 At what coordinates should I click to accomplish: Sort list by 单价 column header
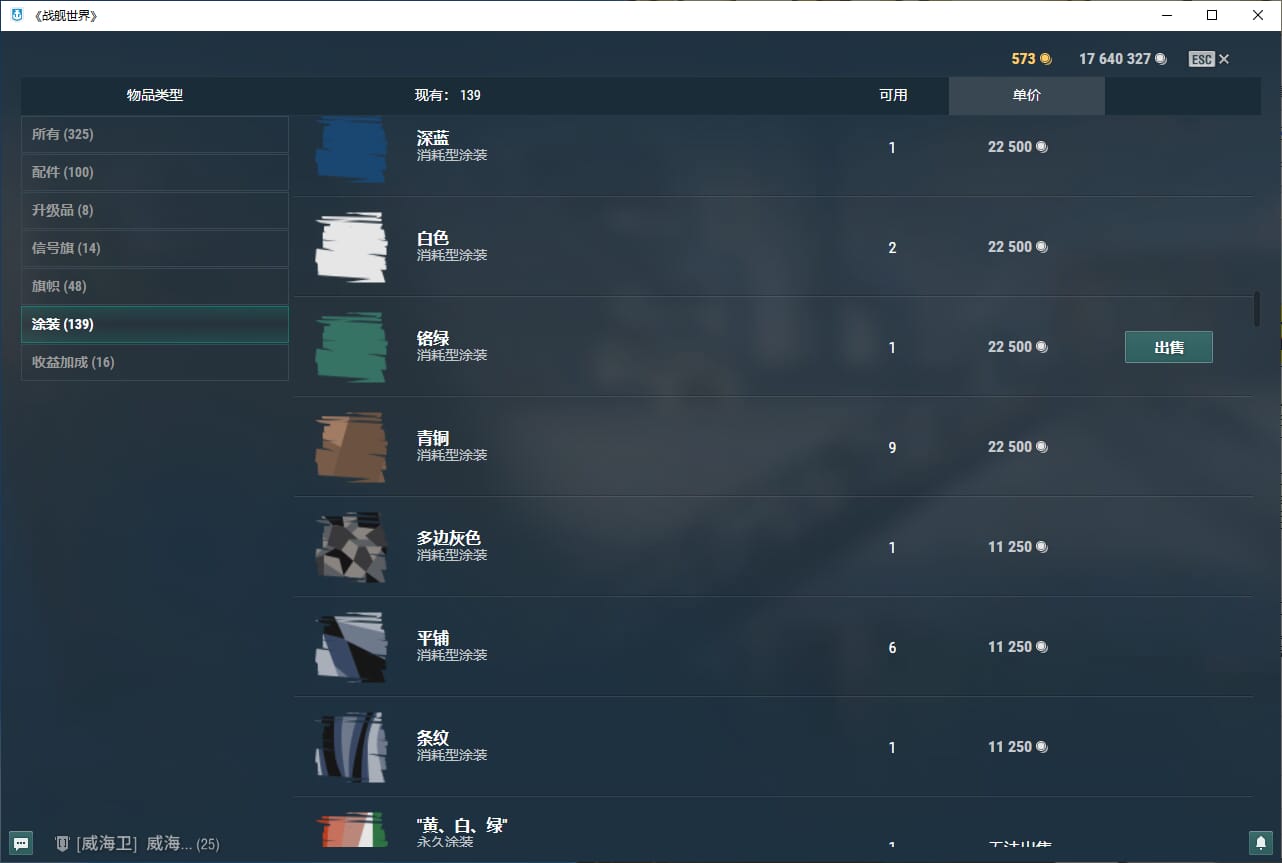click(x=1026, y=95)
